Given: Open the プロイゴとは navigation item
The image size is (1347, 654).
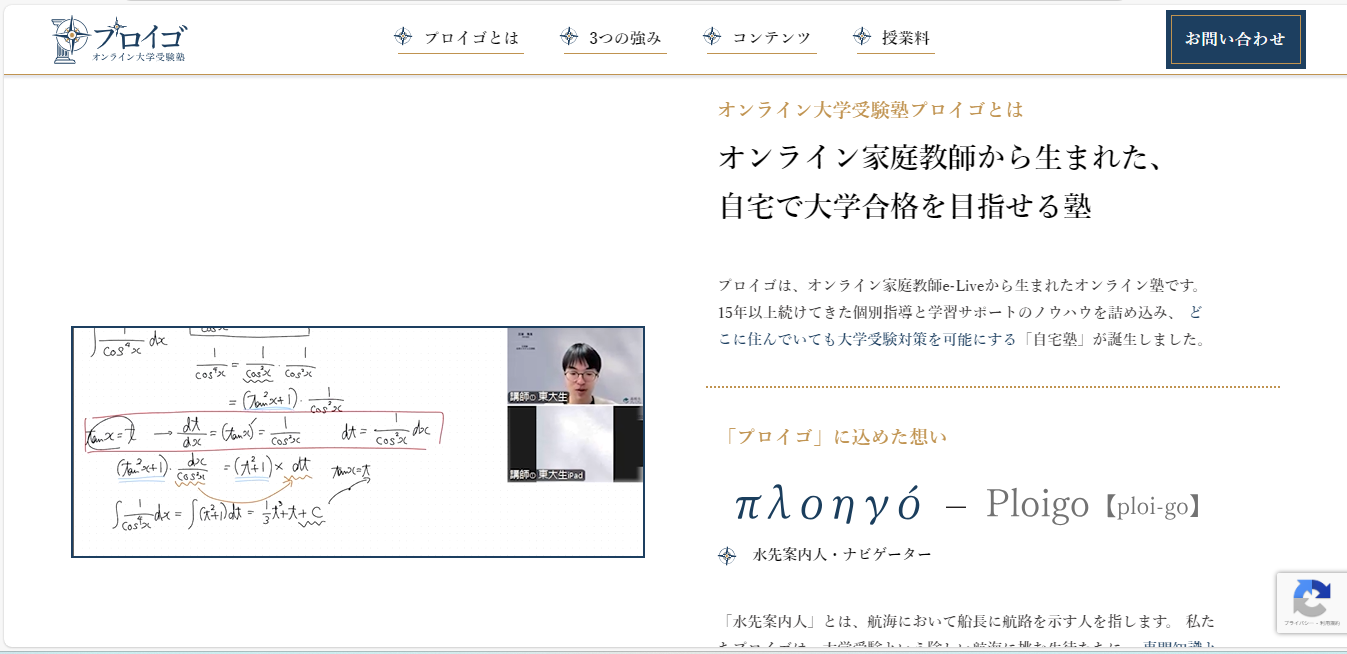Looking at the screenshot, I should click(x=471, y=38).
